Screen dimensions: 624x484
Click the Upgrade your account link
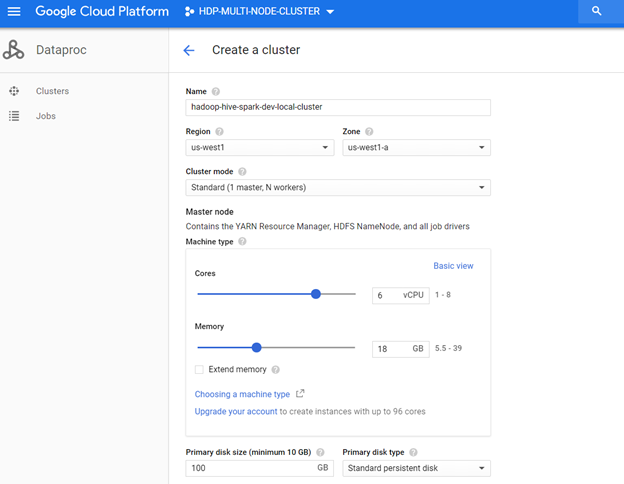coord(236,411)
